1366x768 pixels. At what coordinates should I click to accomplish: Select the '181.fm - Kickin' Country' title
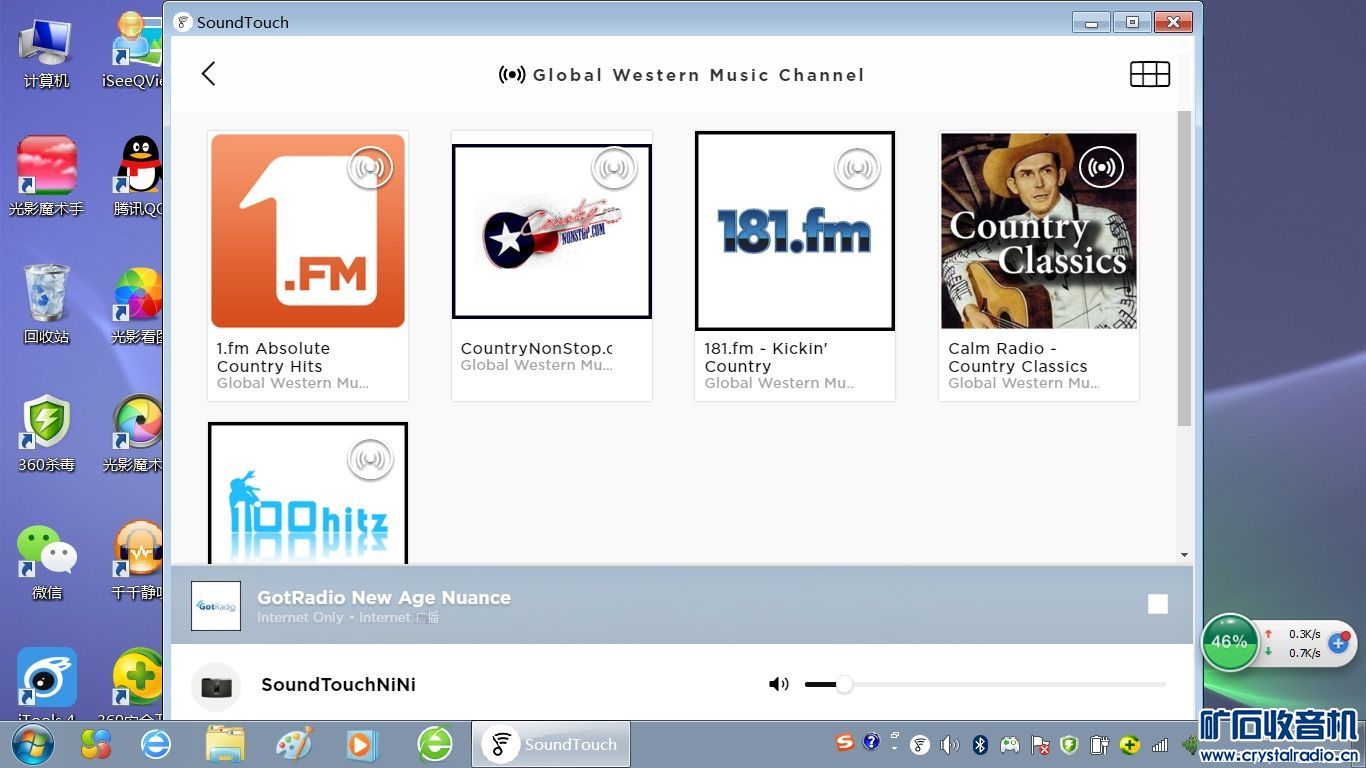(x=766, y=357)
